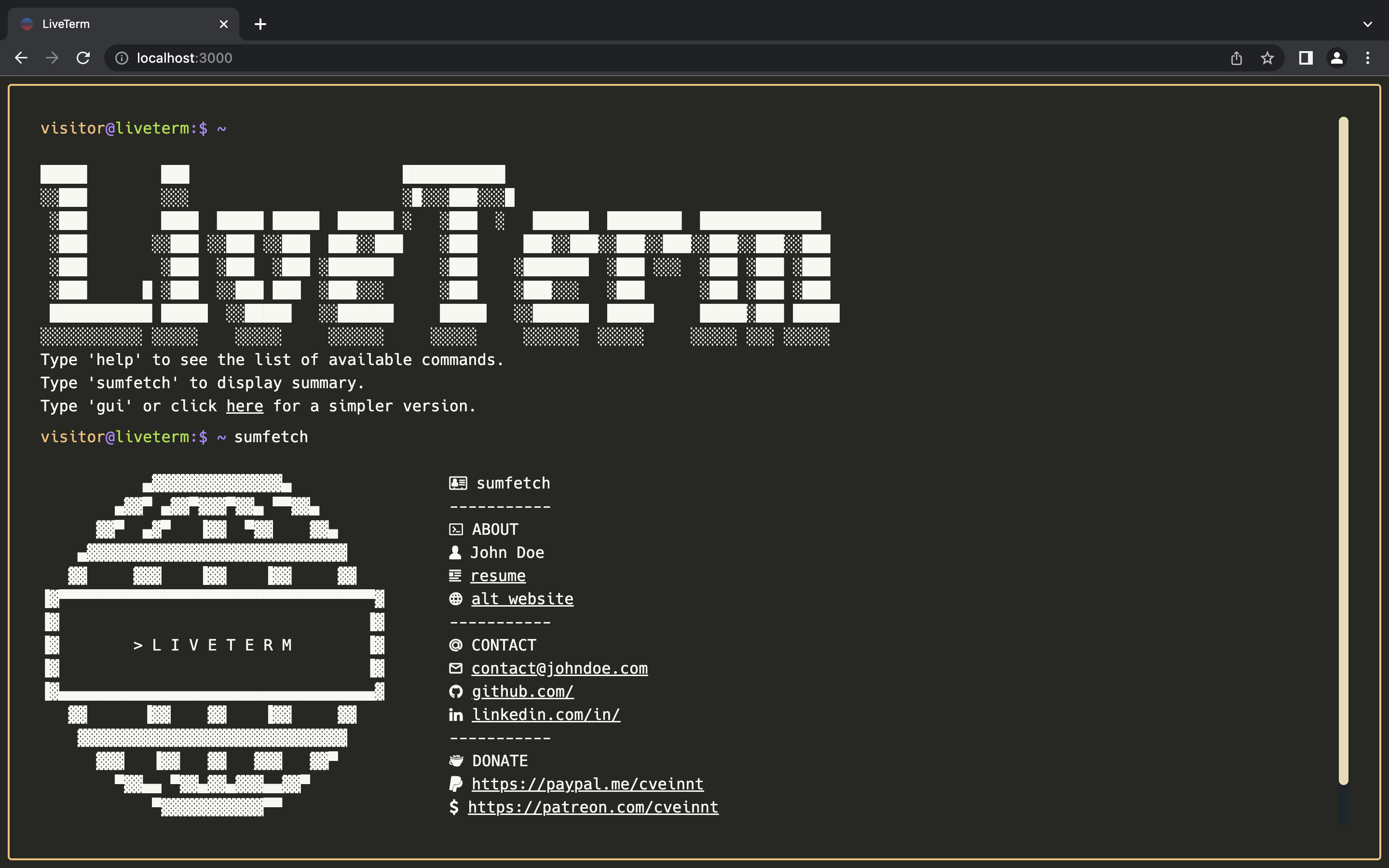Screen dimensions: 1389x868
Task: Click the LinkedIn icon in contact section
Action: click(x=456, y=715)
